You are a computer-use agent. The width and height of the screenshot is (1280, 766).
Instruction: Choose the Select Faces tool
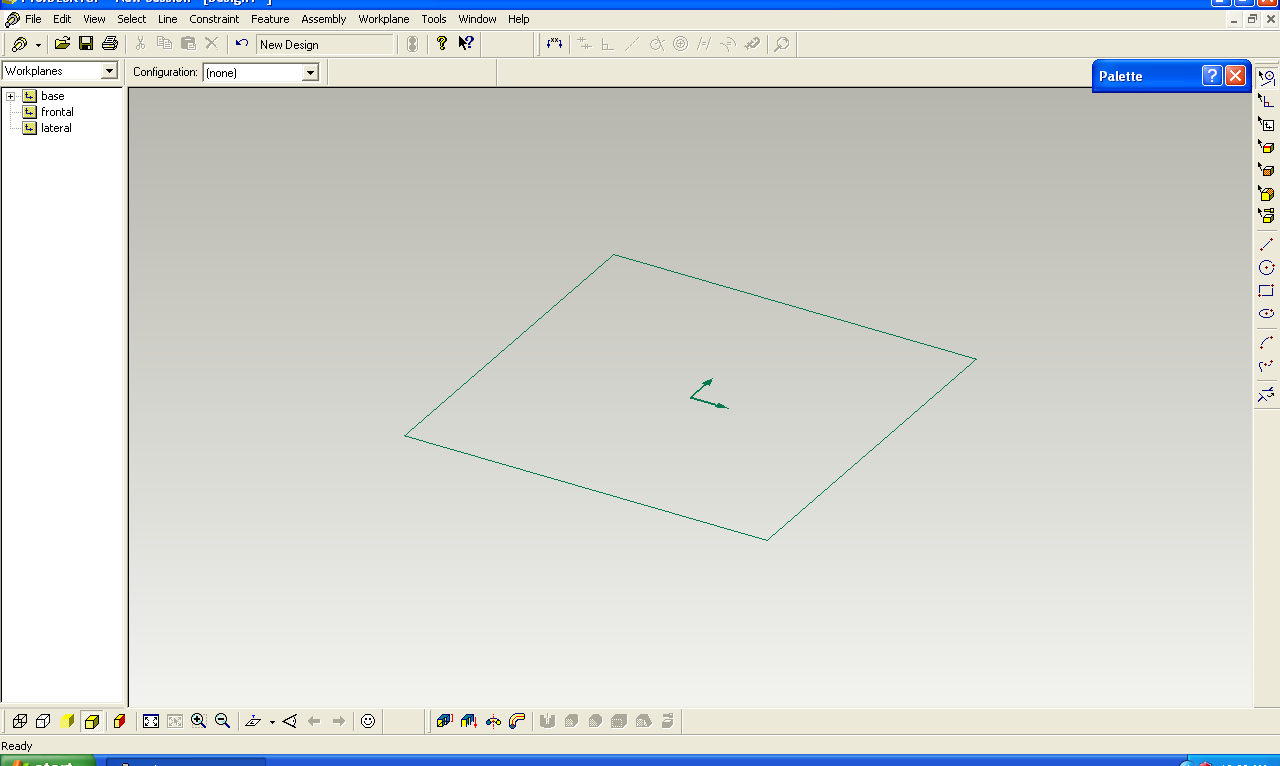coord(1267,169)
